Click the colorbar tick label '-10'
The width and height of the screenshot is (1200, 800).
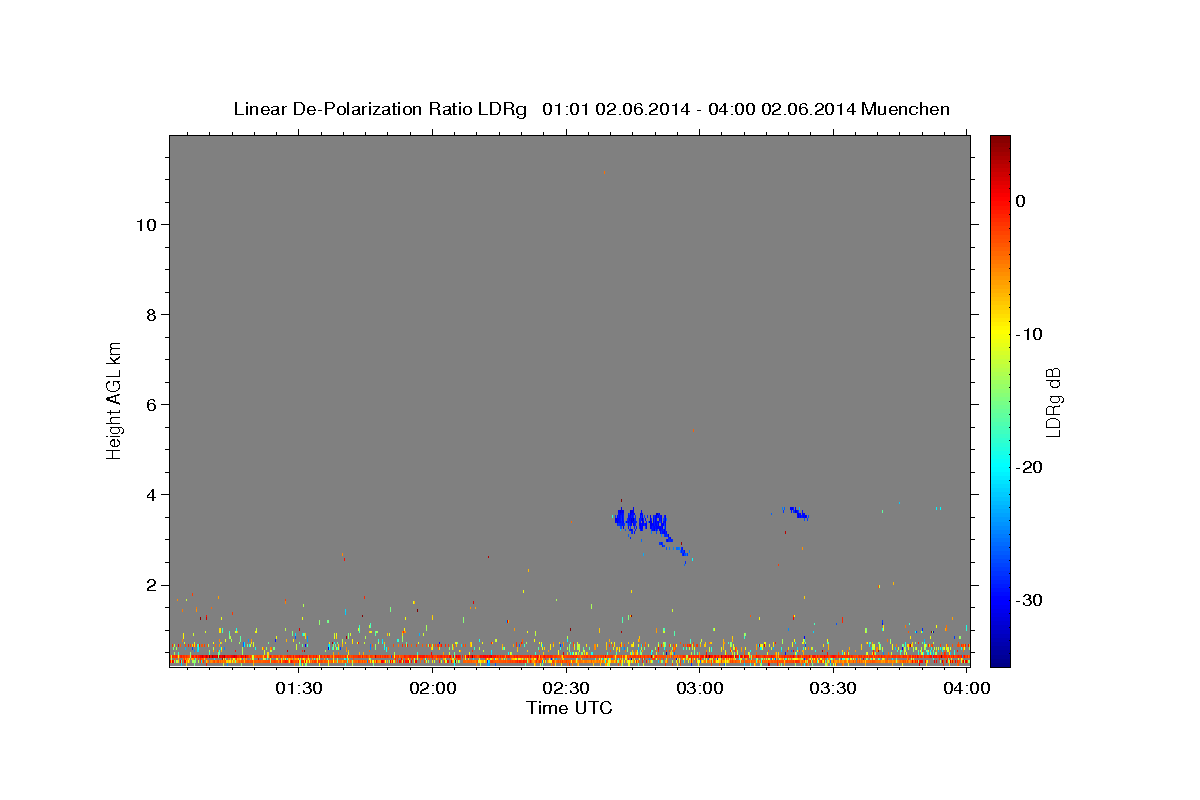pos(1030,334)
